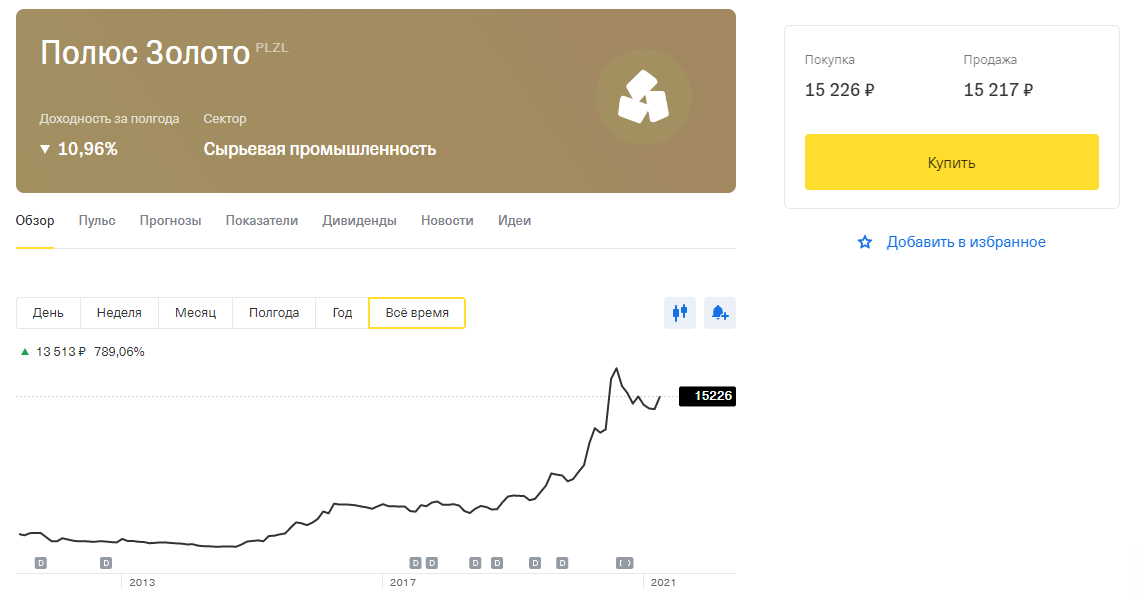
Task: Set a price alert with the bell-plus icon
Action: tap(719, 313)
